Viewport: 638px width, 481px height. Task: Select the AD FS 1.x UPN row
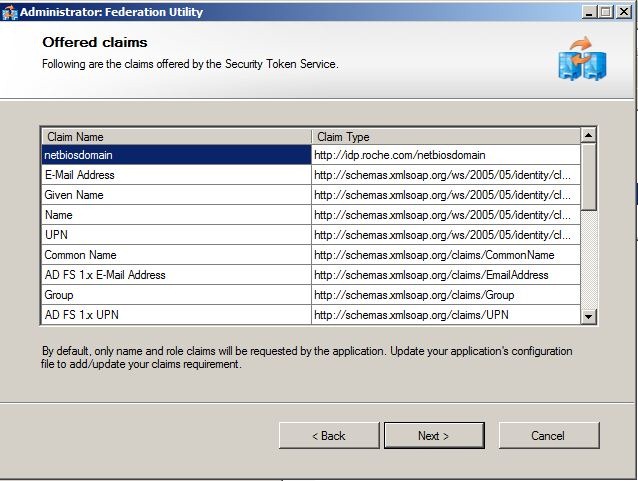175,315
